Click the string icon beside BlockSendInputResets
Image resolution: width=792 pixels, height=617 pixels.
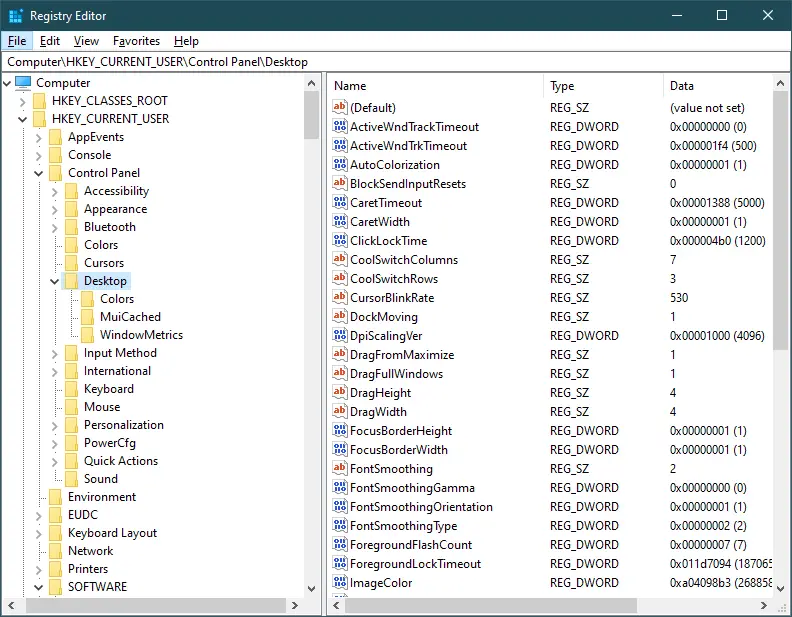tap(340, 183)
